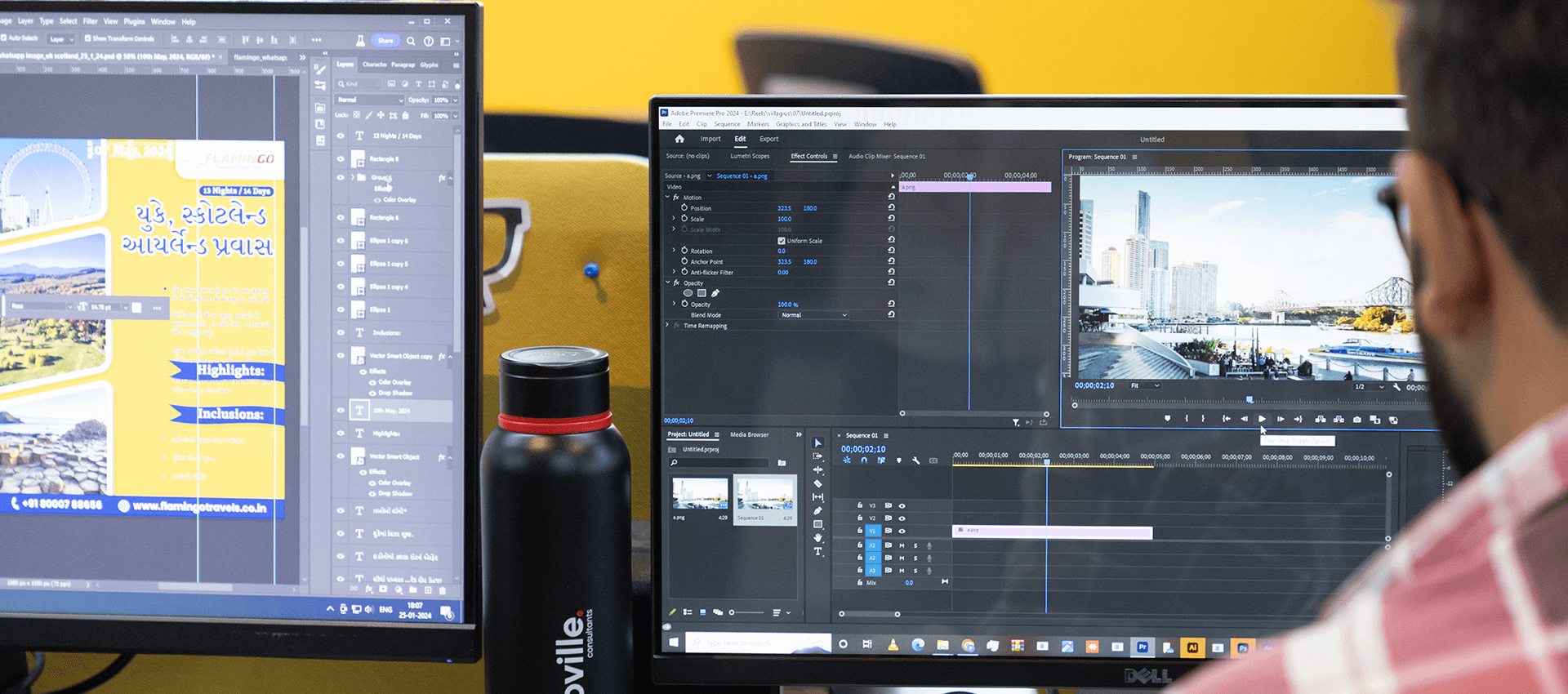
Task: Expand the Scale property
Action: click(x=674, y=218)
